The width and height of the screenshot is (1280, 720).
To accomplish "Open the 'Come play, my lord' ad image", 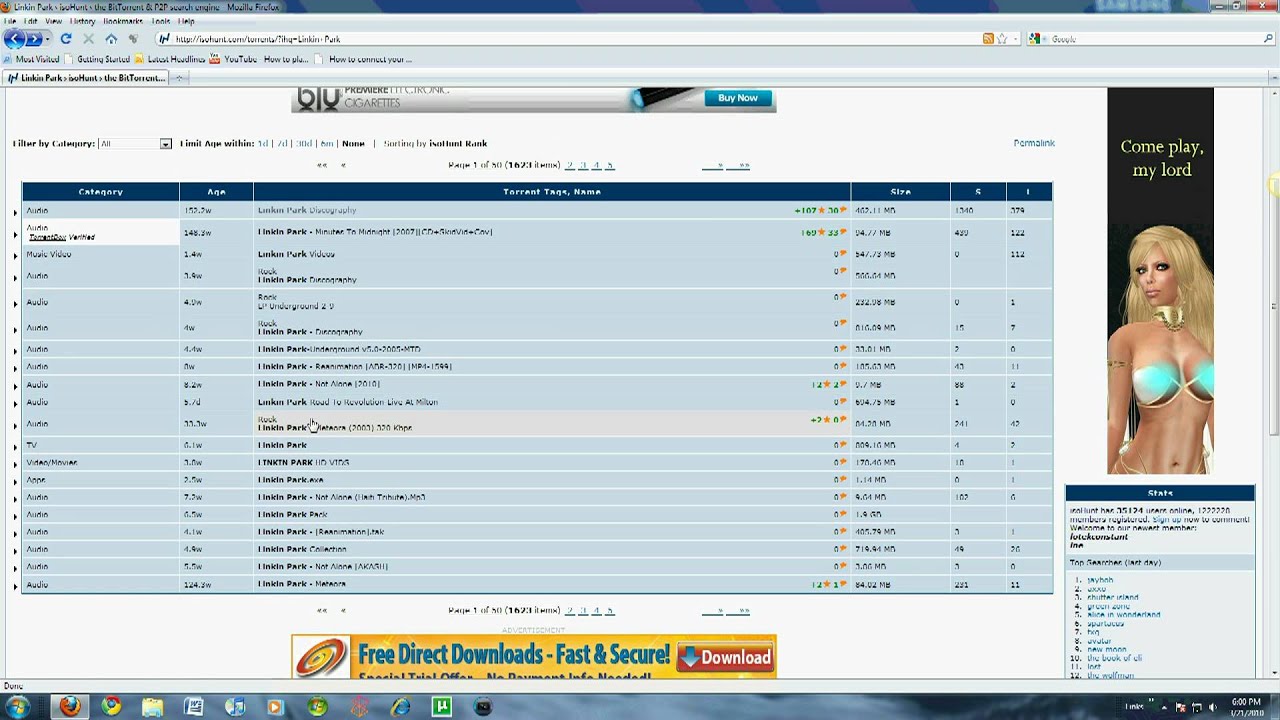I will [1160, 281].
